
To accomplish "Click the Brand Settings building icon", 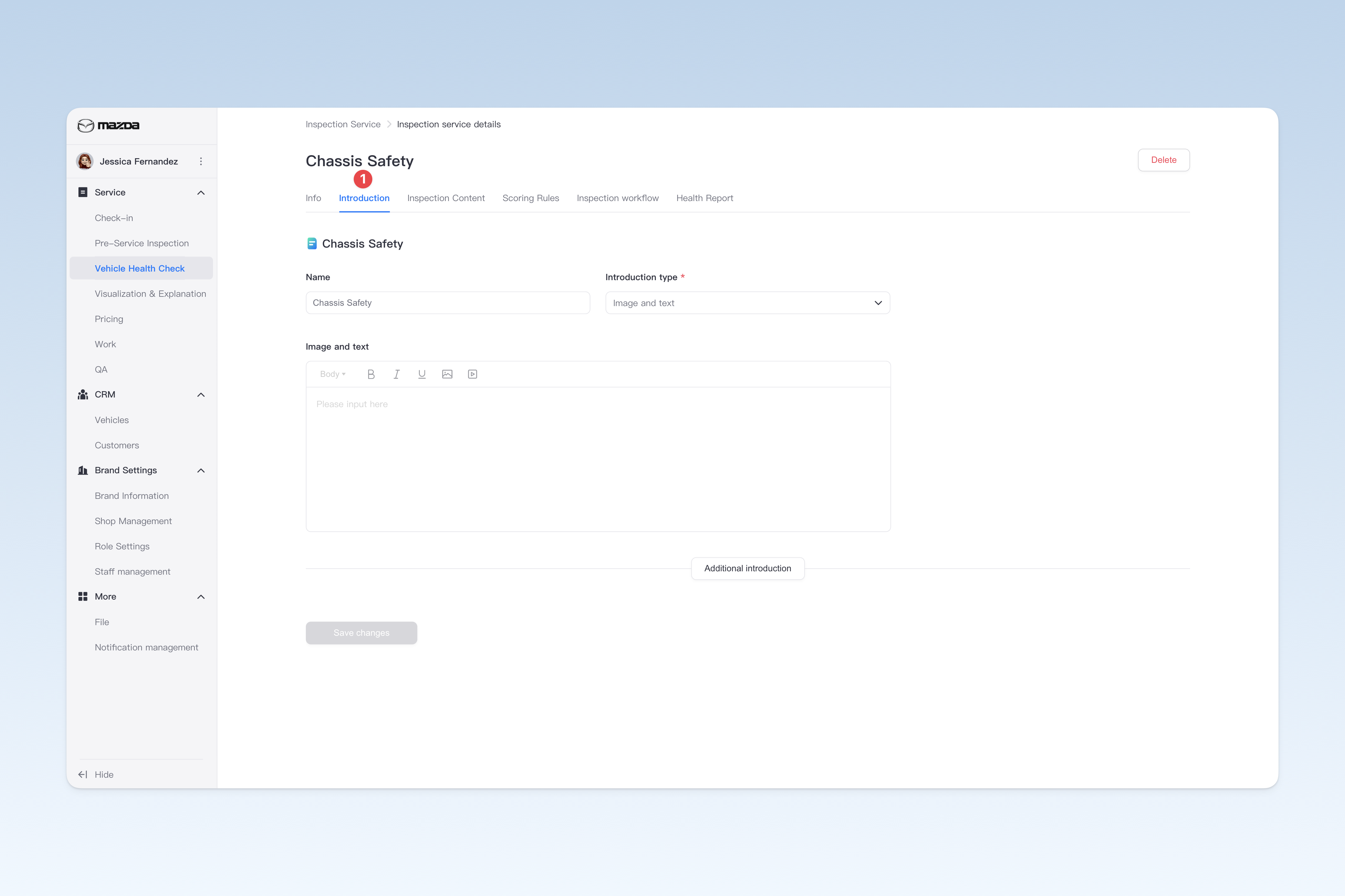I will coord(83,470).
